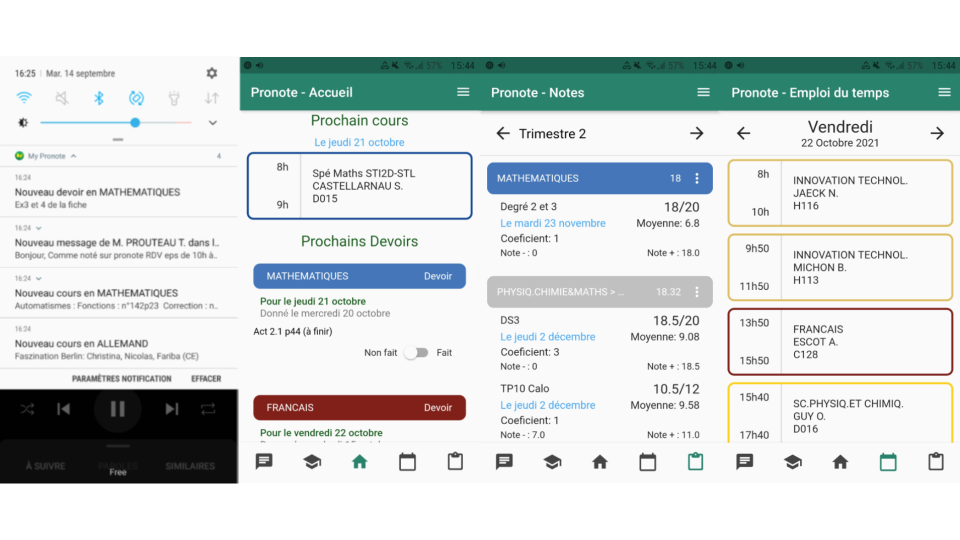This screenshot has height=540, width=960.
Task: Open hamburger menu on Pronote - Accueil
Action: coord(463,92)
